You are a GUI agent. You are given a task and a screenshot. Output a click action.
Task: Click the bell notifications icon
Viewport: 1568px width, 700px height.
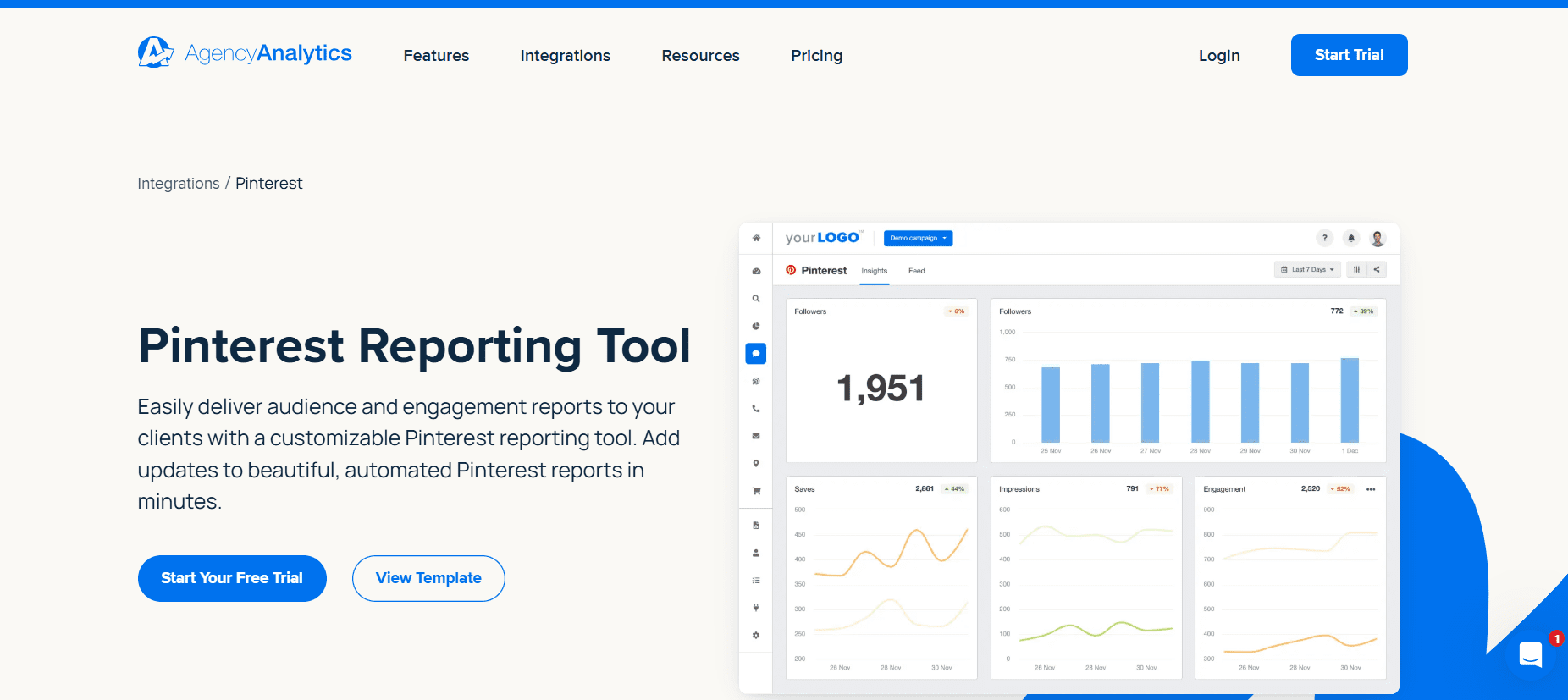click(1351, 238)
